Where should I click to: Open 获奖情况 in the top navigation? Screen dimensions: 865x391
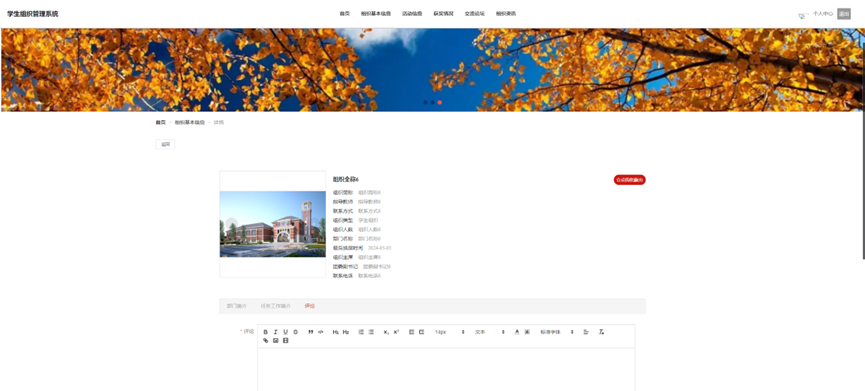pos(444,14)
